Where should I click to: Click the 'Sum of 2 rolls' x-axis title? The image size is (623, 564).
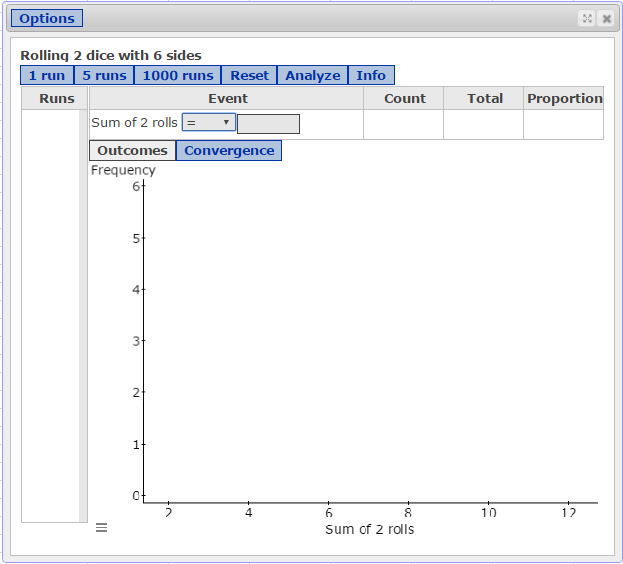[370, 529]
